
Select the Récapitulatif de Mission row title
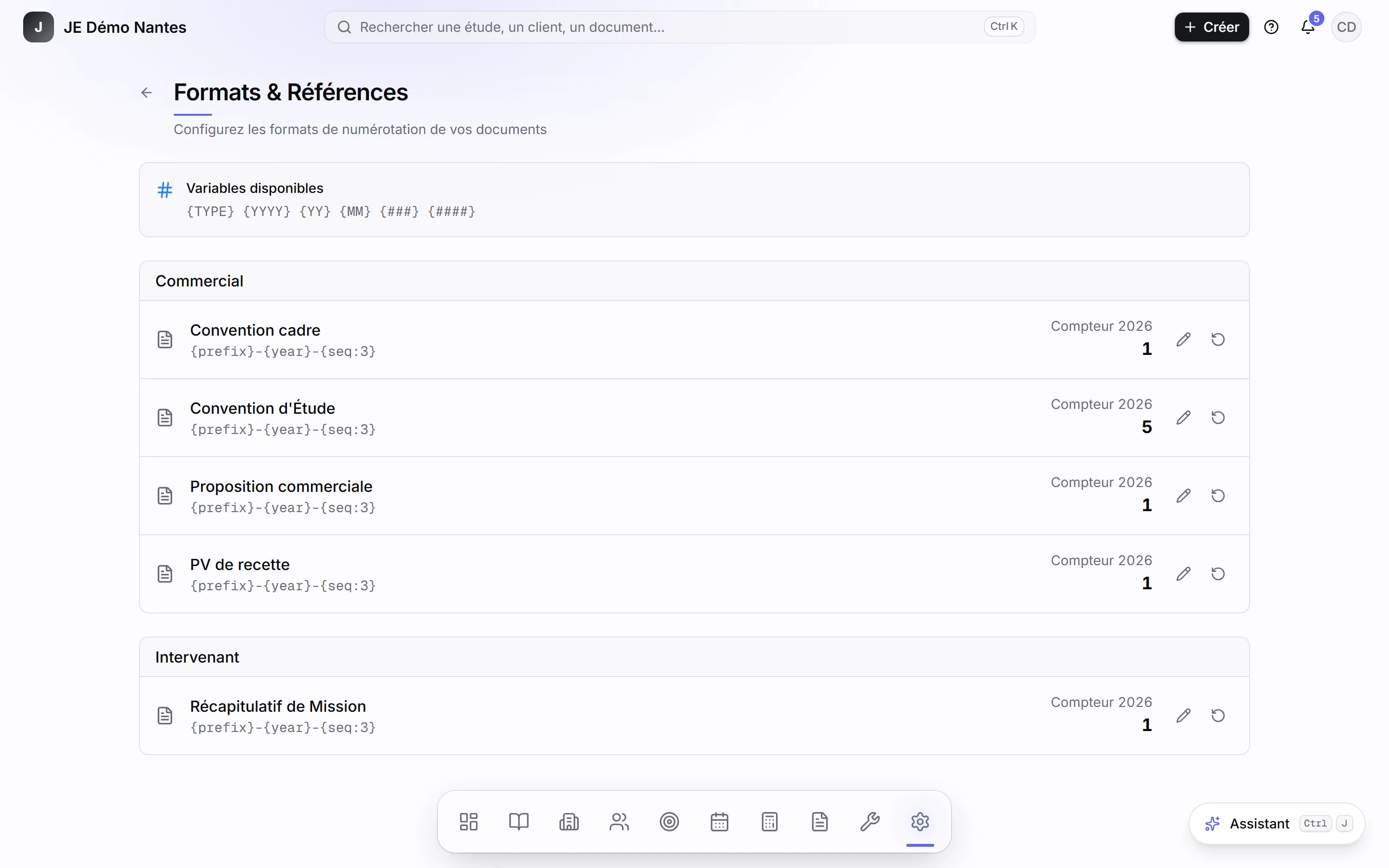[x=278, y=706]
